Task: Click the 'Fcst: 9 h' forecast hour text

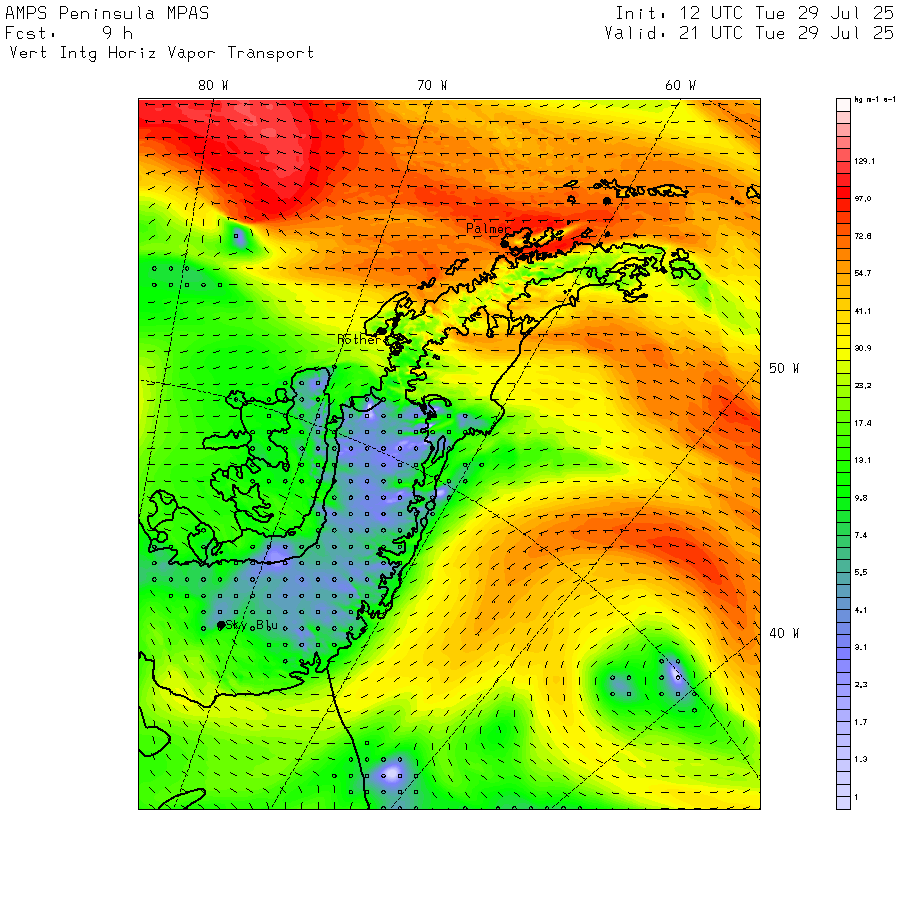Action: [x=69, y=33]
